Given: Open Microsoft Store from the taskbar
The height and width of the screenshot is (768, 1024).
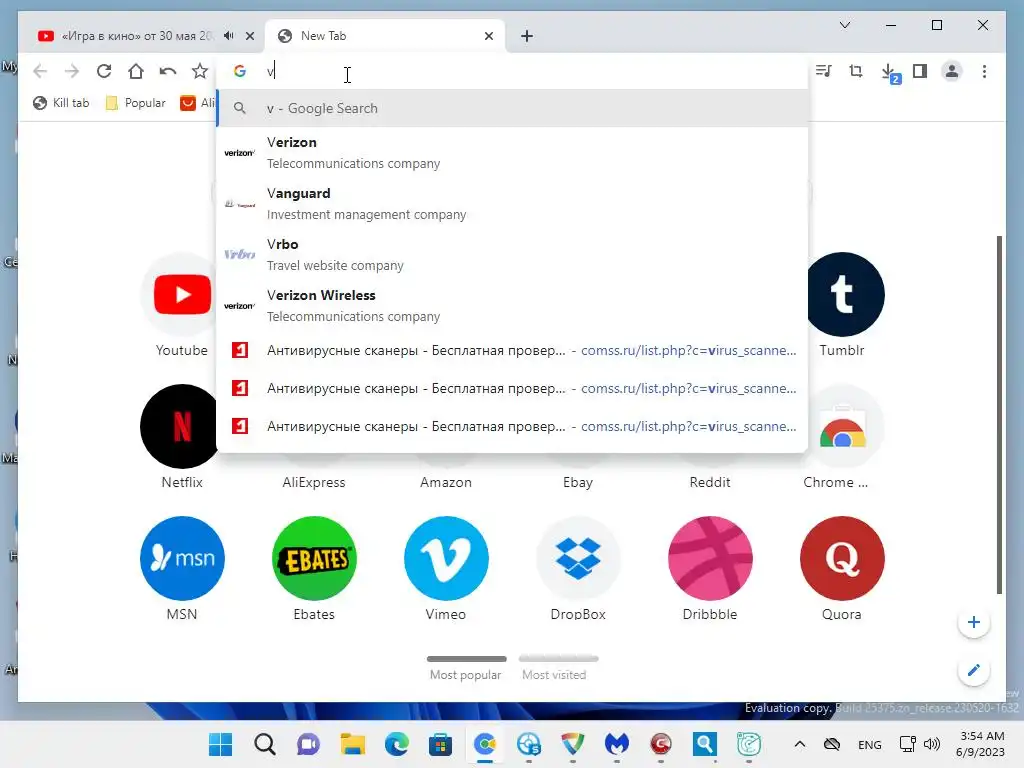Looking at the screenshot, I should (x=440, y=744).
